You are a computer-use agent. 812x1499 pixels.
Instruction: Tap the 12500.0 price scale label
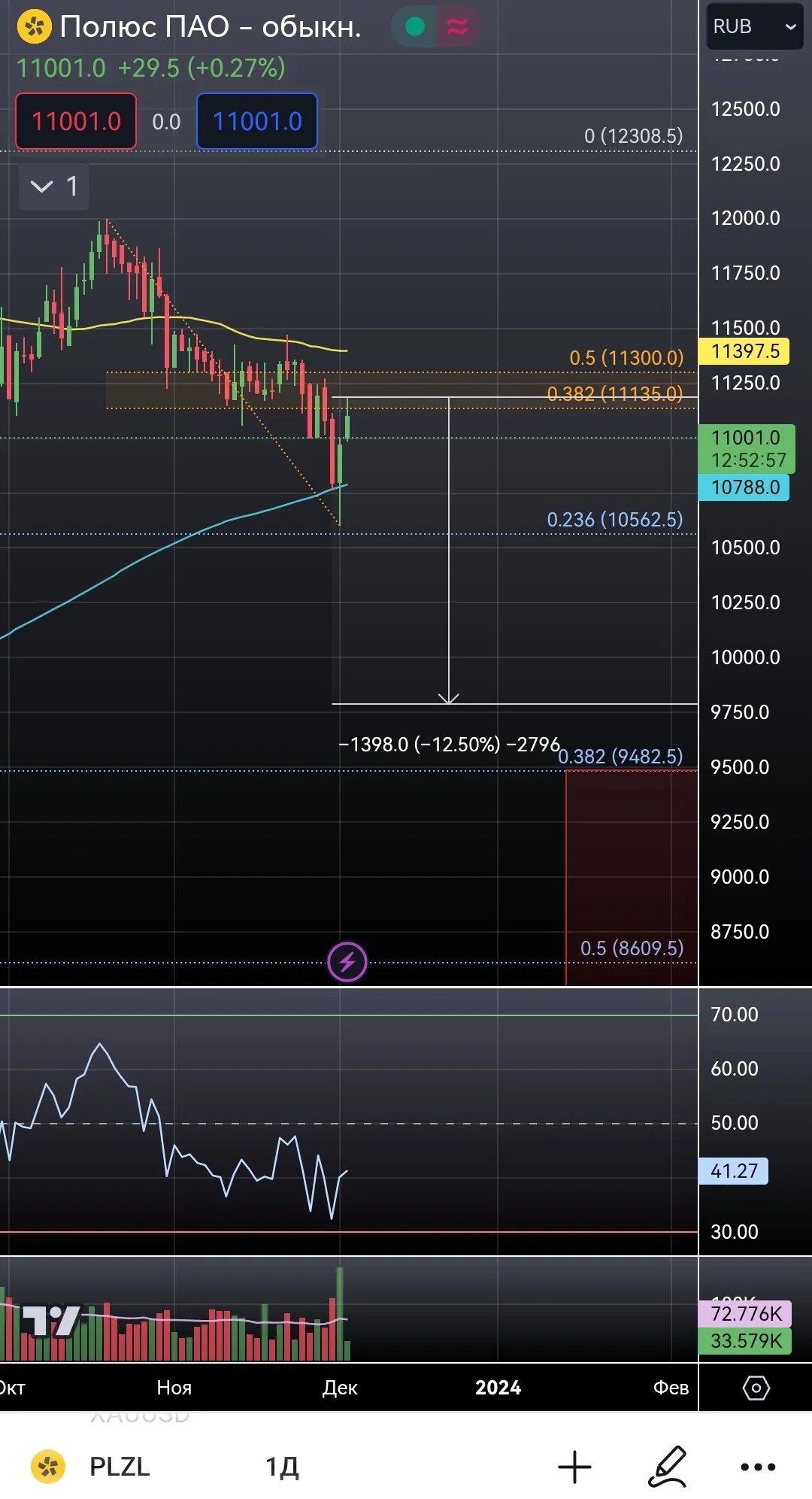(746, 109)
